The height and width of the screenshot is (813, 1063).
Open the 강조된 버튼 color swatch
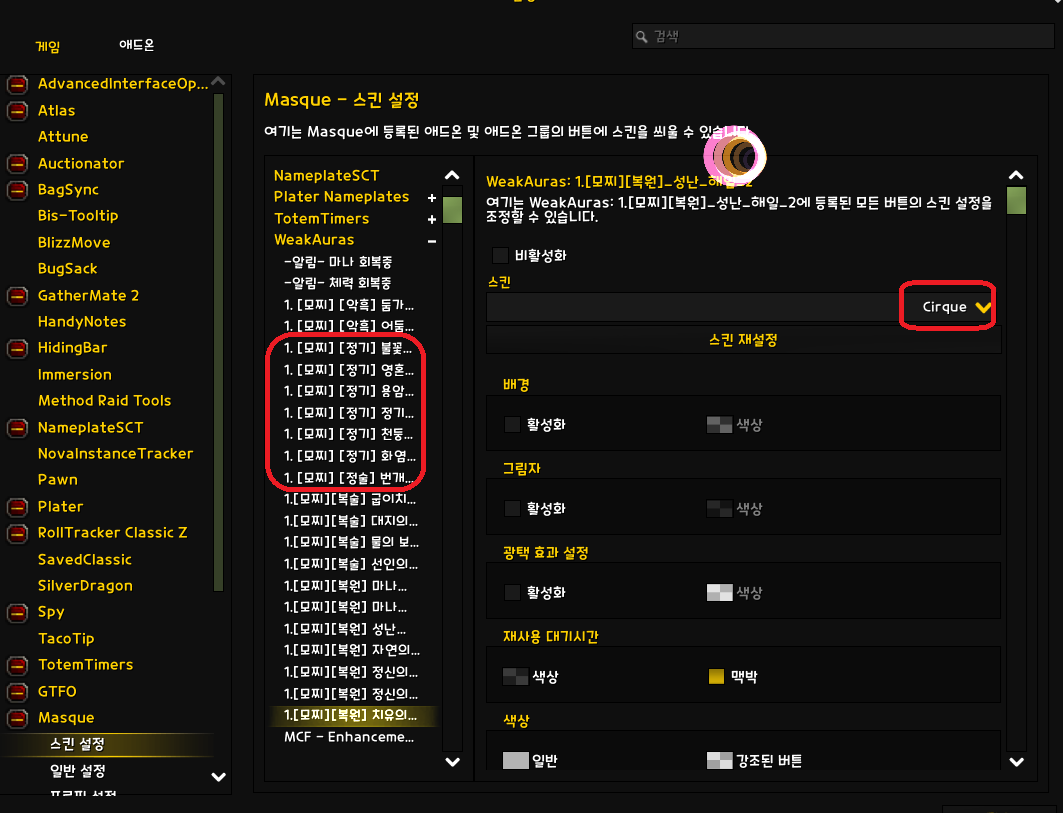click(719, 760)
